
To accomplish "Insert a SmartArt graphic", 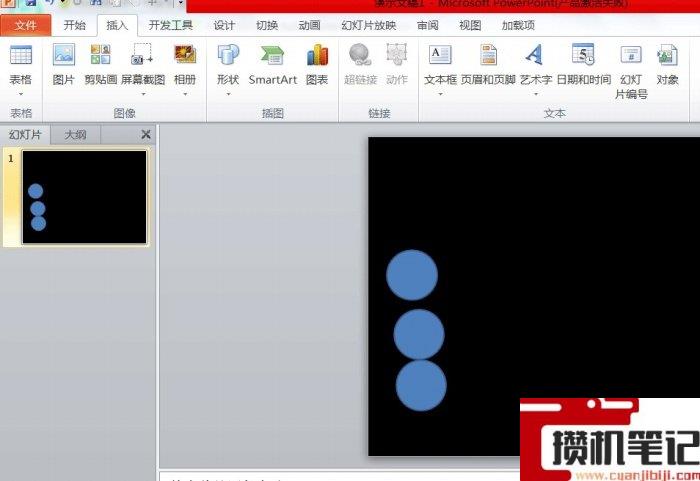I will click(273, 64).
